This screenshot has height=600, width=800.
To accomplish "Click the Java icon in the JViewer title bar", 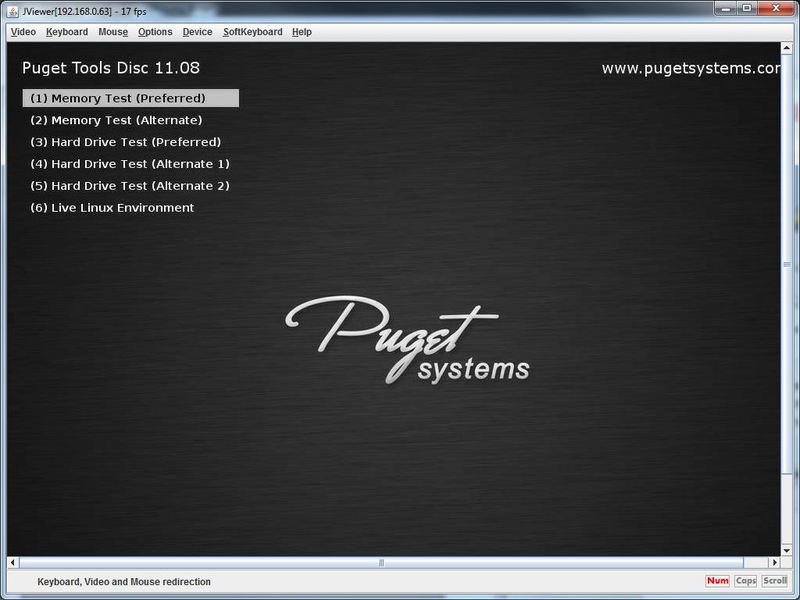I will point(12,9).
